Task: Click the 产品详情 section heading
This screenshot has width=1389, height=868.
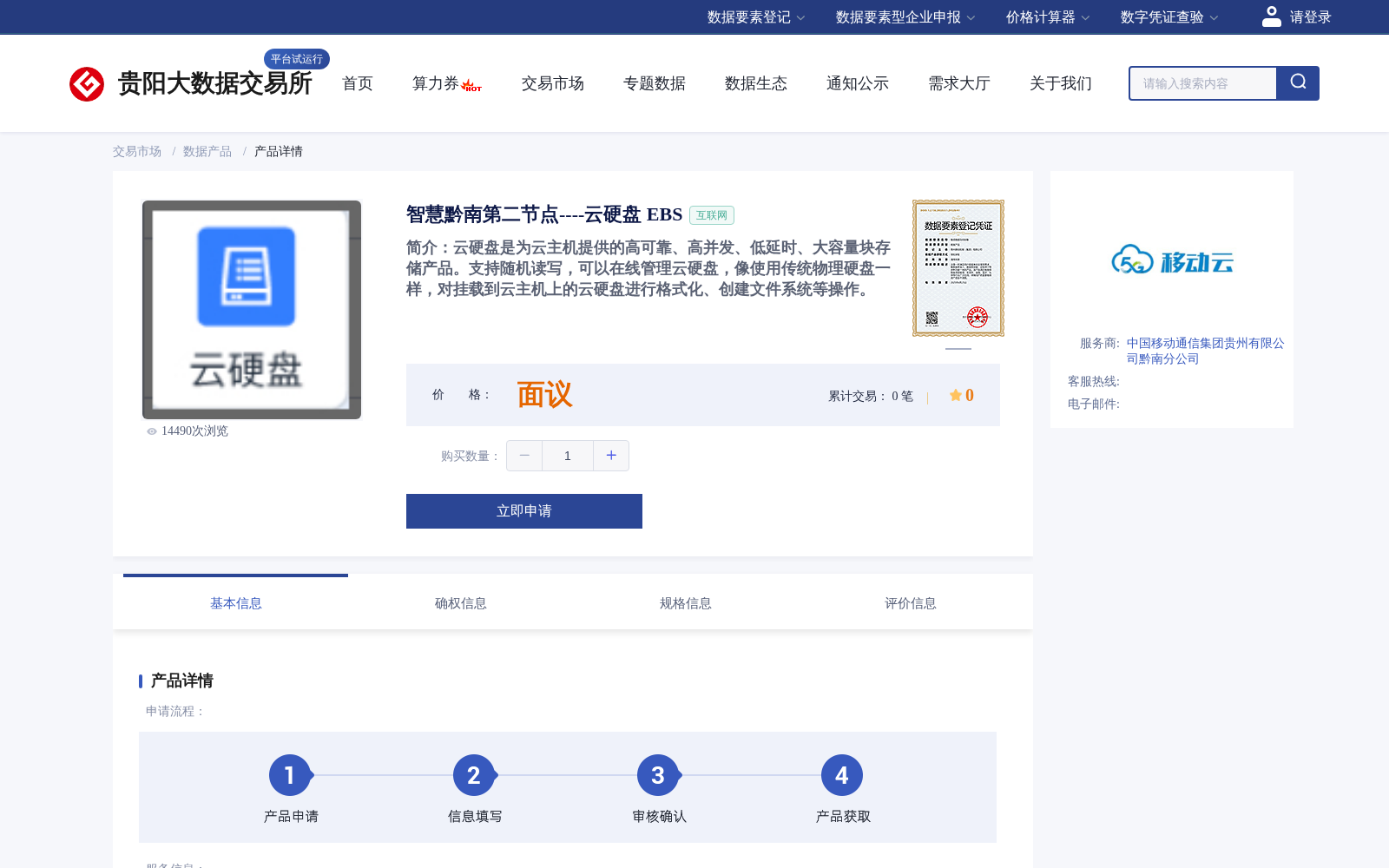Action: [182, 681]
